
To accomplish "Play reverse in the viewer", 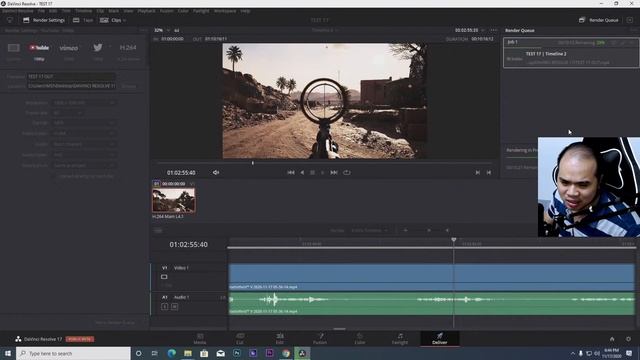I will click(302, 173).
